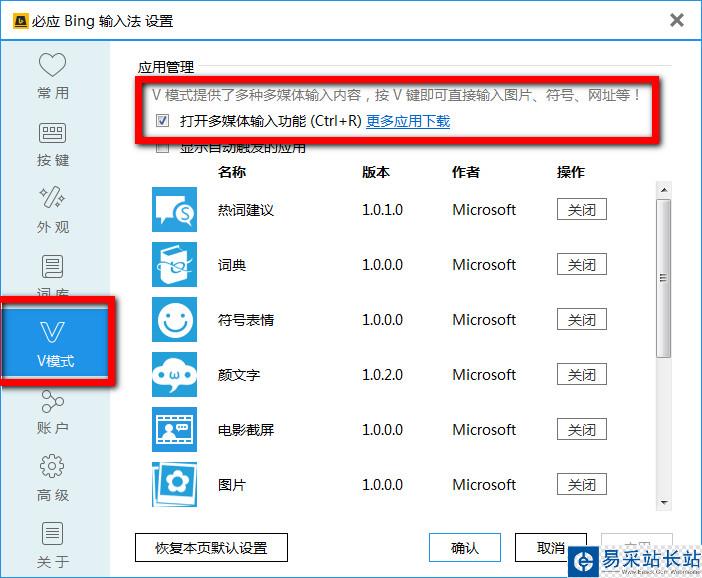Click the app list scrollbar down arrow
The height and width of the screenshot is (578, 702).
click(x=664, y=502)
